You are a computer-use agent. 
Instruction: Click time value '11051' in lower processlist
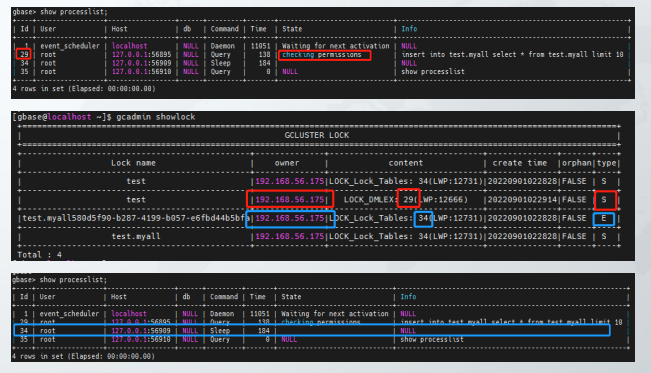[259, 314]
